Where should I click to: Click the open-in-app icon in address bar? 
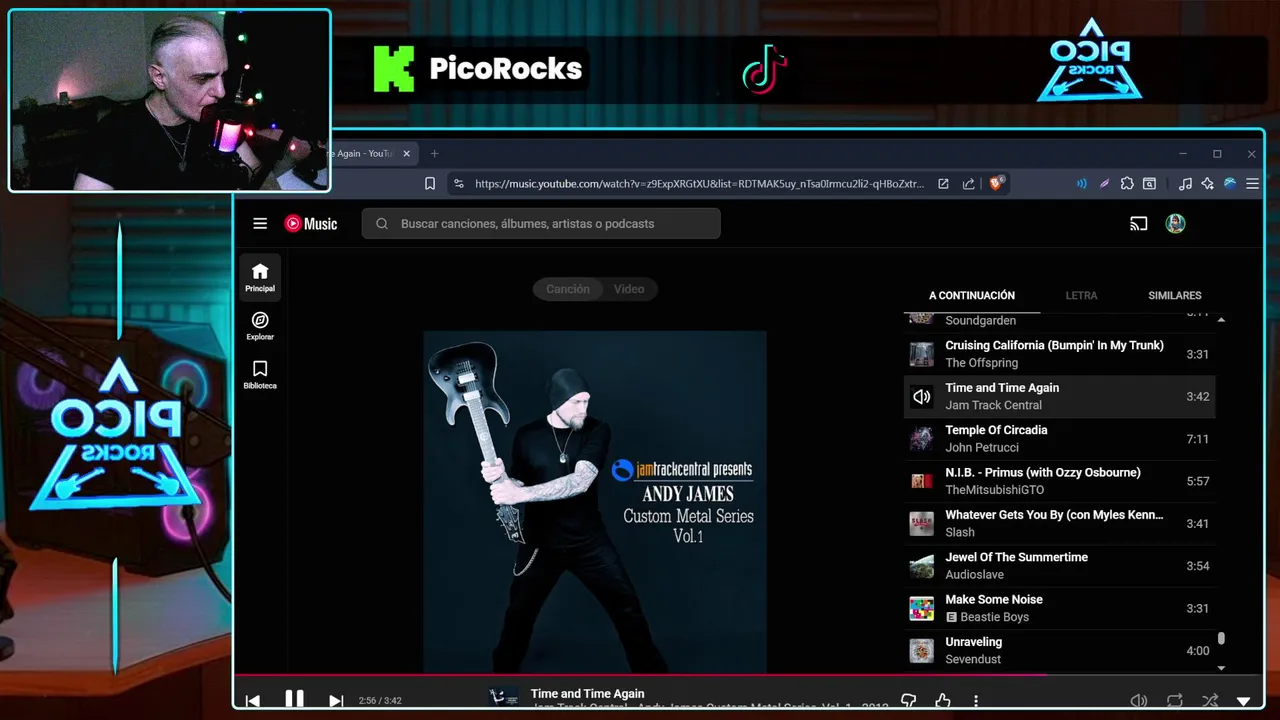pyautogui.click(x=943, y=184)
